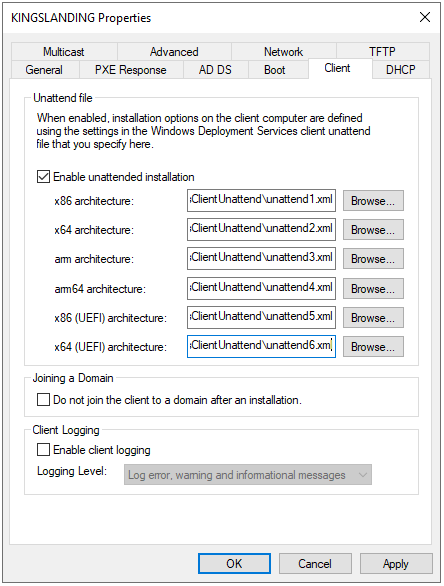The image size is (444, 586).
Task: Uncheck Enable unattended installation checkbox
Action: point(43,176)
